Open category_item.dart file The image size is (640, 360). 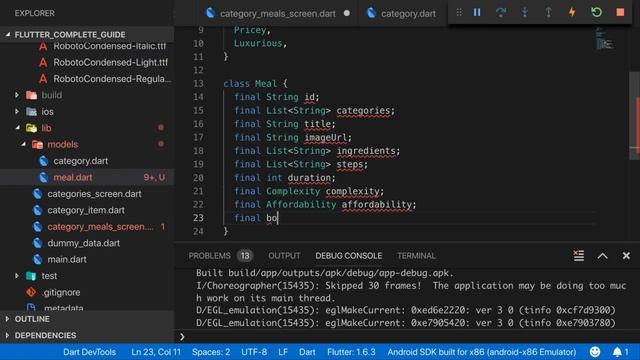pos(86,210)
